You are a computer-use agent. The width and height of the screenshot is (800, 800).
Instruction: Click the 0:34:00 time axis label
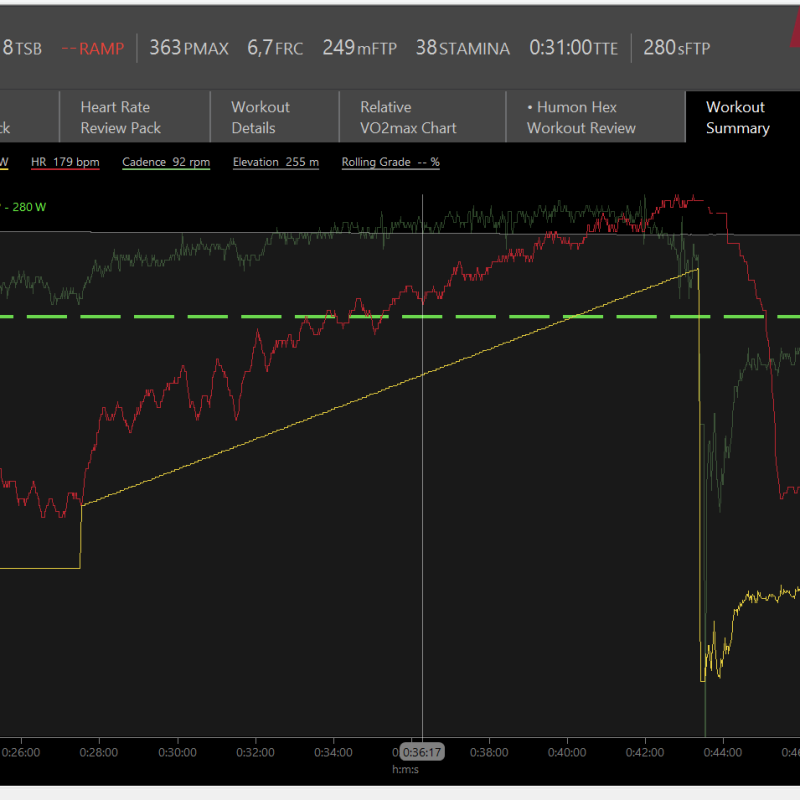click(334, 753)
